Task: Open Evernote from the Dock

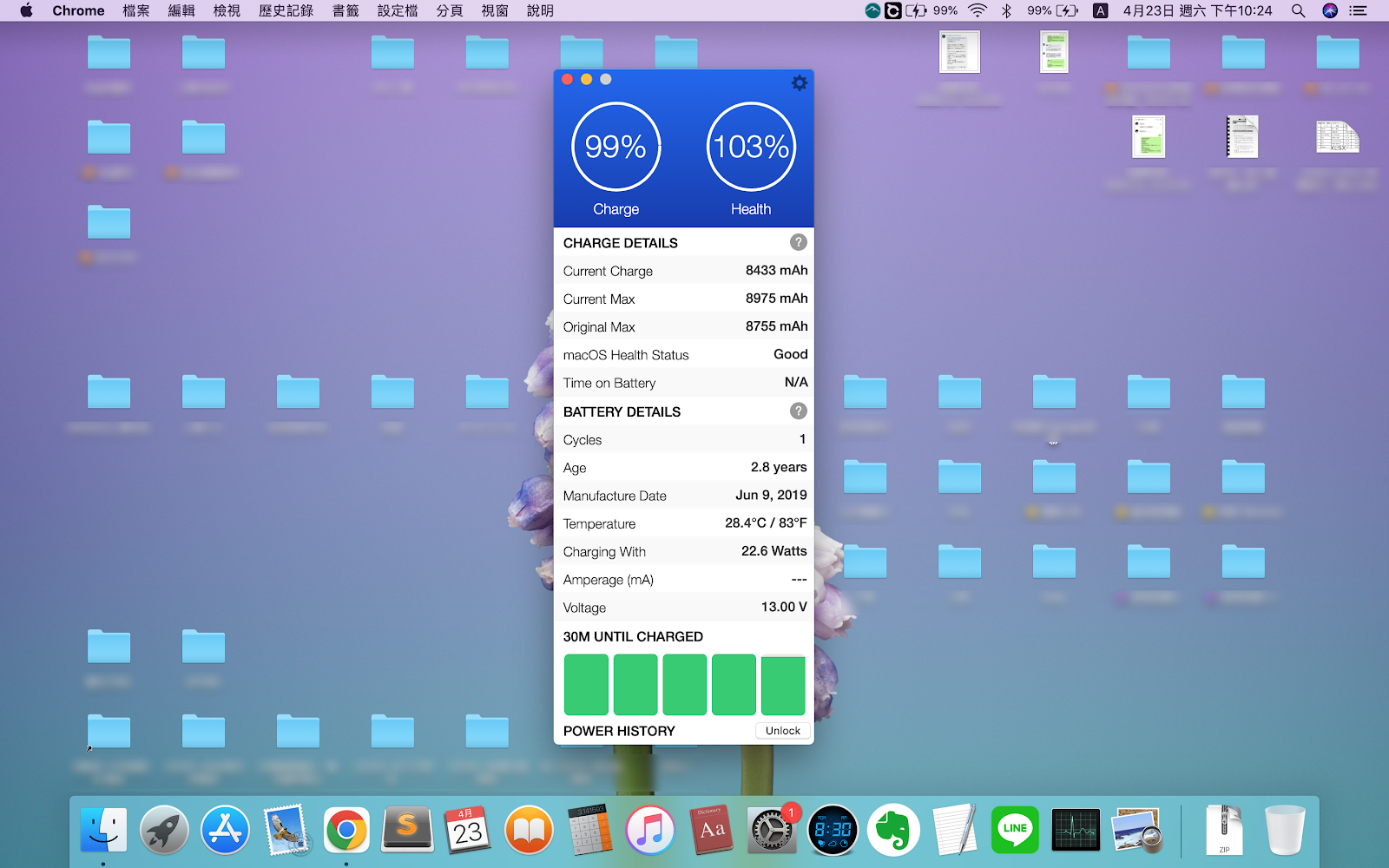Action: 893,831
